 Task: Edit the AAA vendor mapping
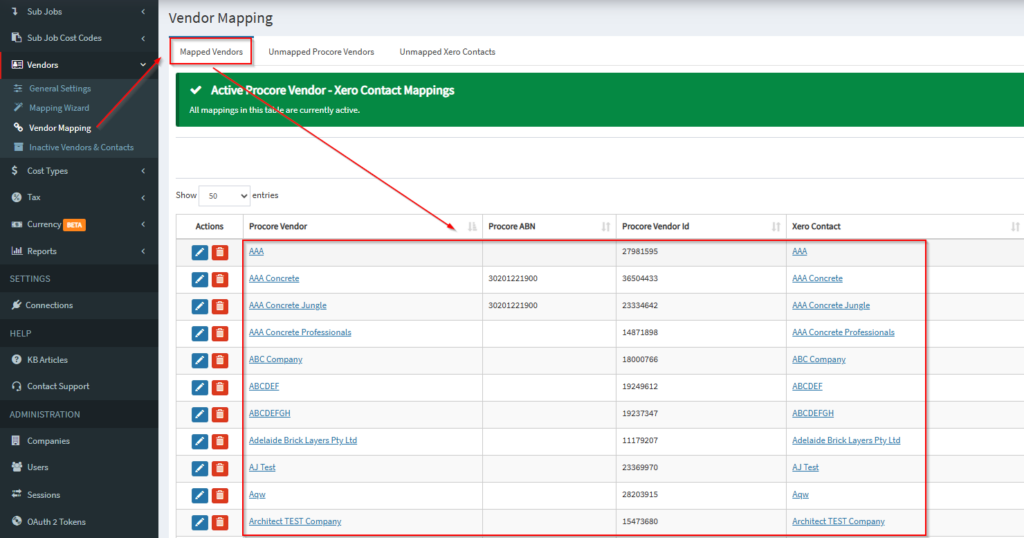[x=200, y=252]
